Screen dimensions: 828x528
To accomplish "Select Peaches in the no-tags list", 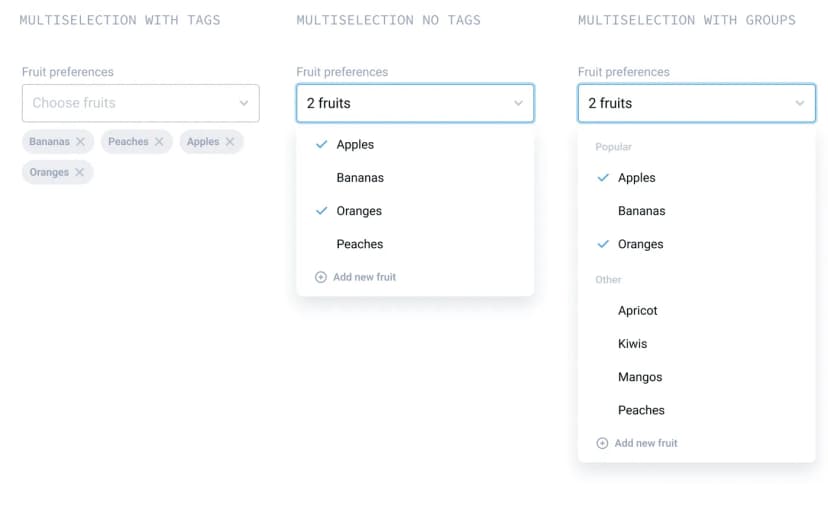I will (x=415, y=244).
